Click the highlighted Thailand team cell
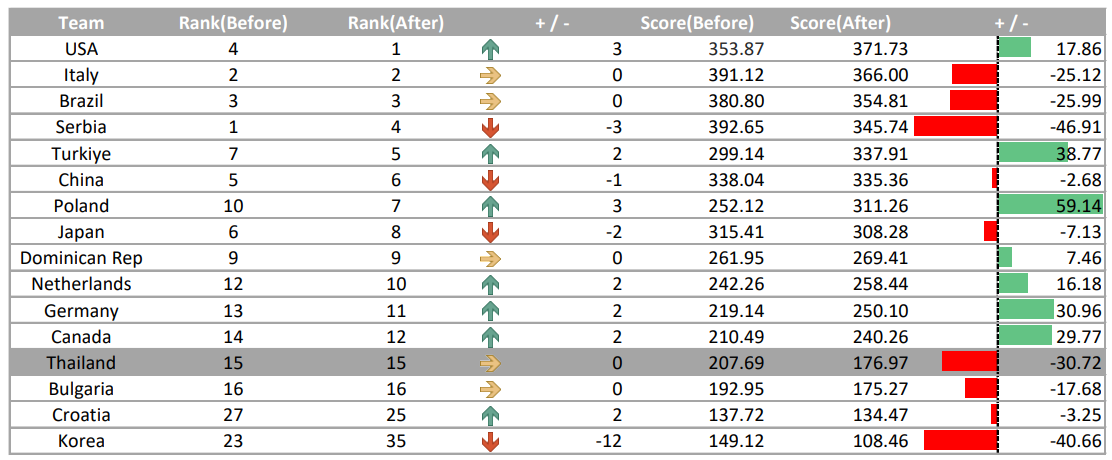Viewport: 1112px width, 460px height. [81, 364]
